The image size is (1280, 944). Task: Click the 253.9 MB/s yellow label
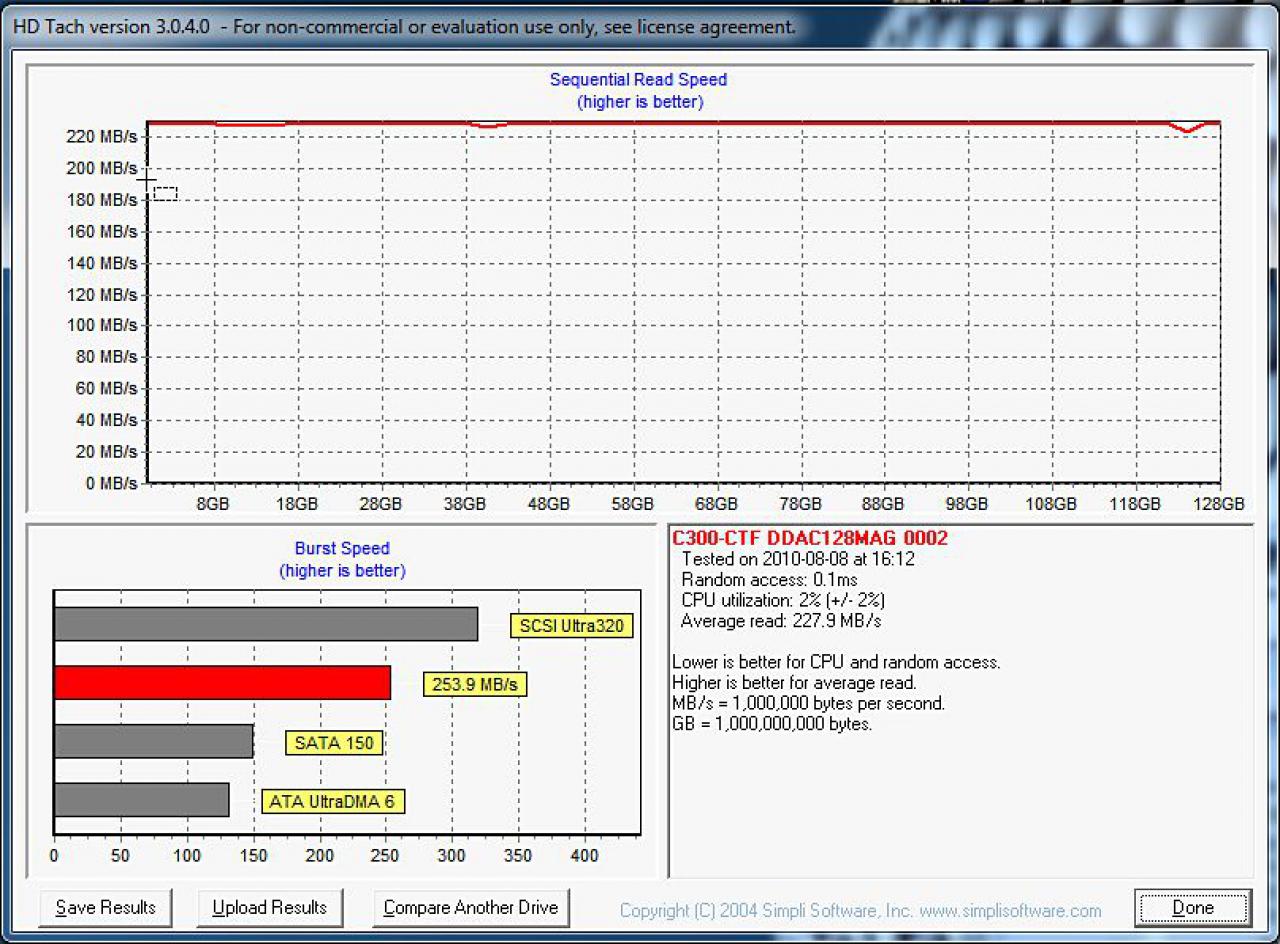pyautogui.click(x=474, y=685)
